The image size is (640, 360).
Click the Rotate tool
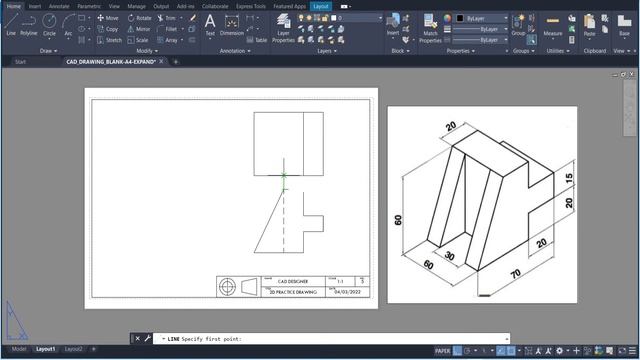click(x=139, y=18)
